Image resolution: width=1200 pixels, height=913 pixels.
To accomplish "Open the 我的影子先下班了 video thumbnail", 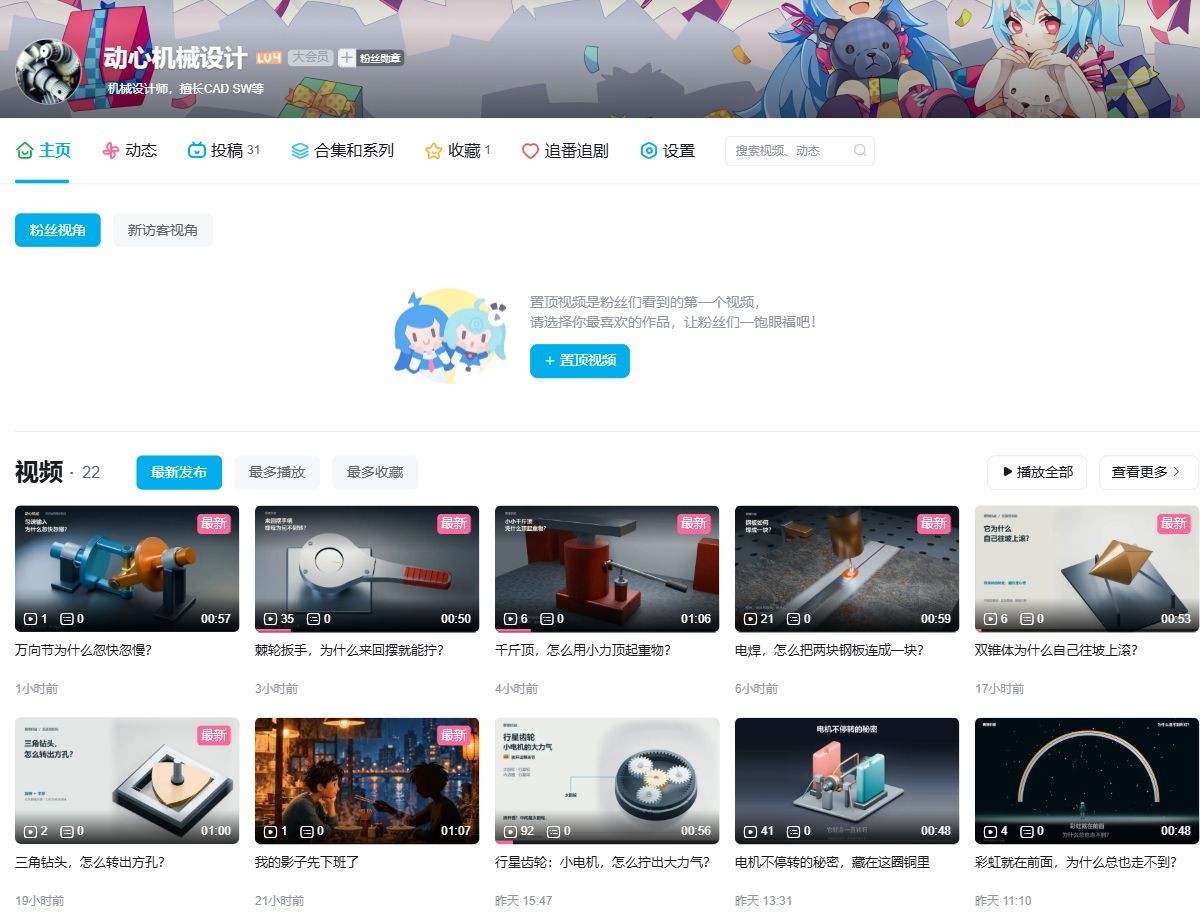I will 367,781.
